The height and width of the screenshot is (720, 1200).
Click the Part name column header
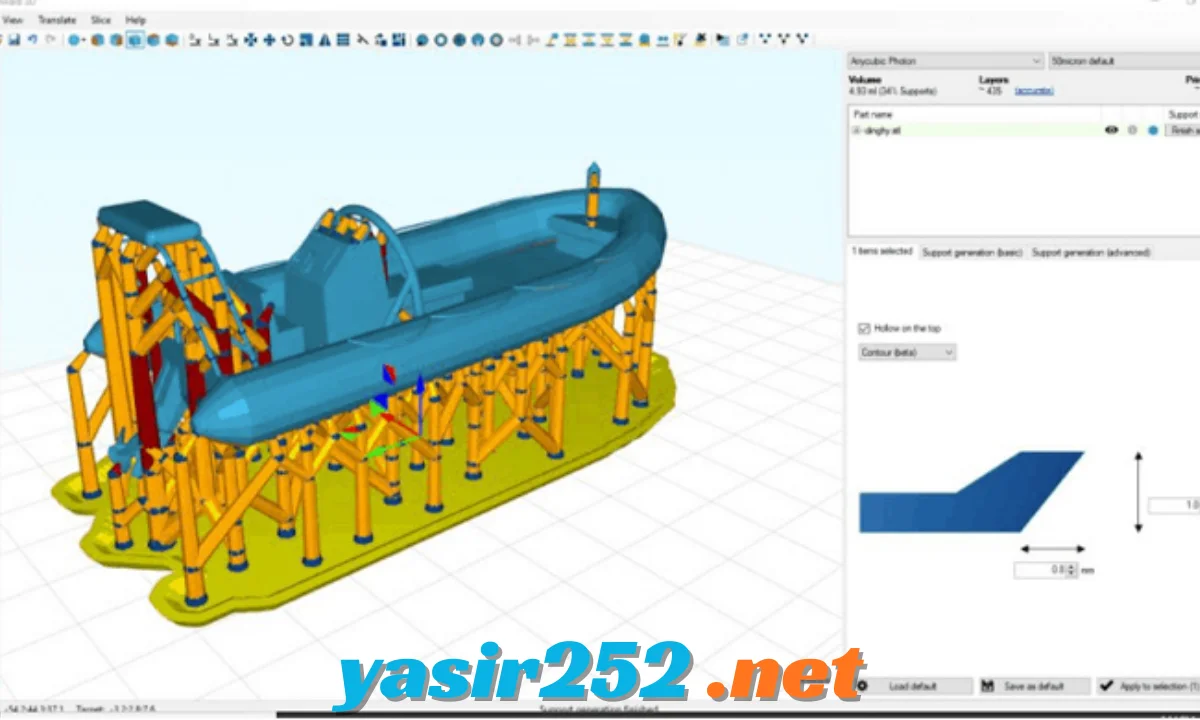(x=873, y=114)
